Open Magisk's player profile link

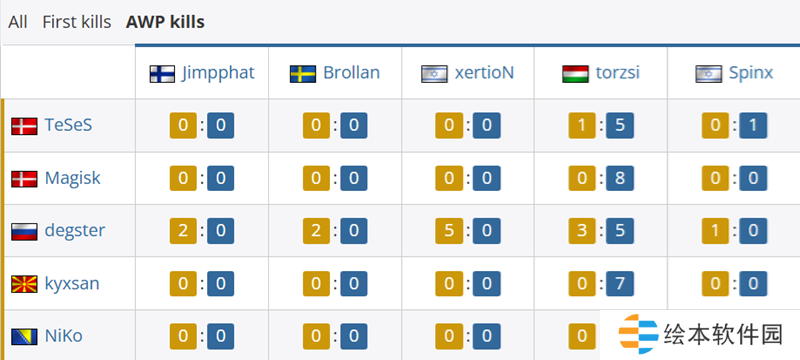coord(72,178)
